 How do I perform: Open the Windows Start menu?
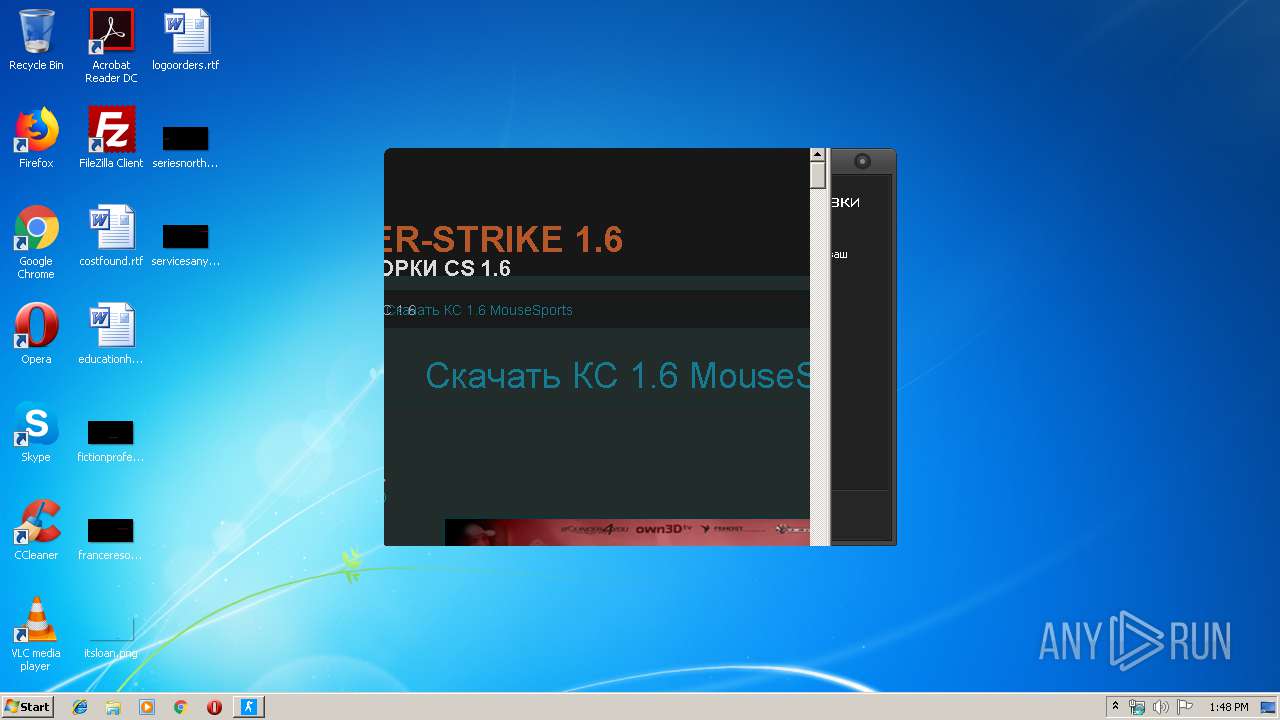click(27, 706)
